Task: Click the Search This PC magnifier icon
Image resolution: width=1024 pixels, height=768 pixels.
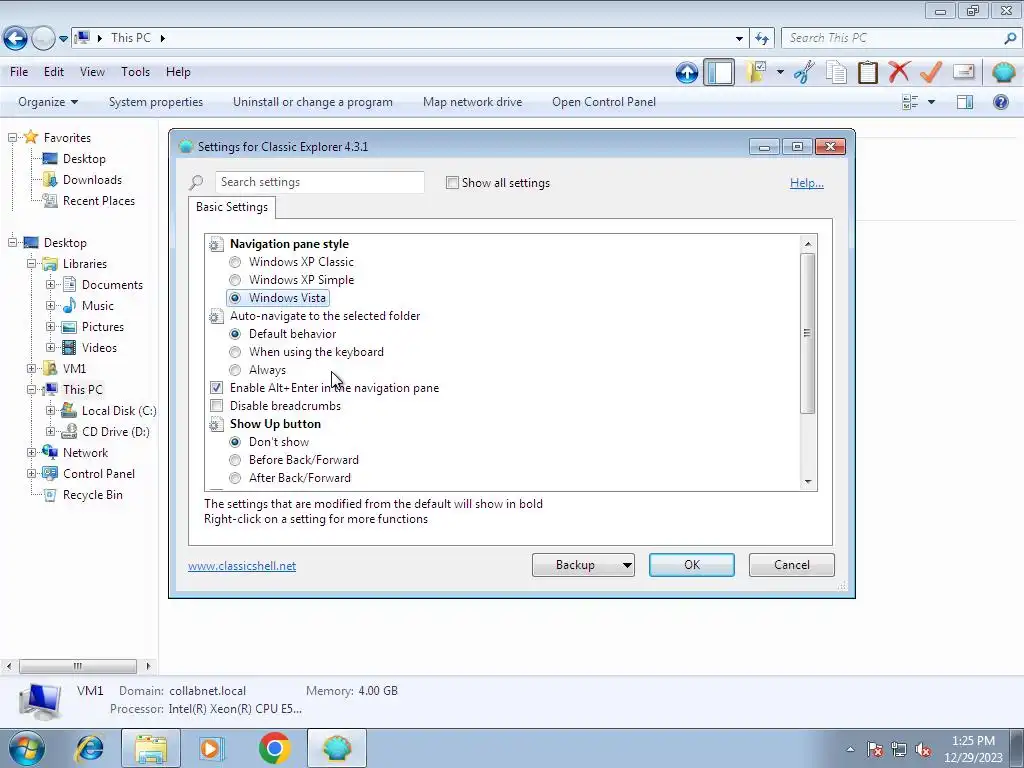Action: pyautogui.click(x=1010, y=39)
